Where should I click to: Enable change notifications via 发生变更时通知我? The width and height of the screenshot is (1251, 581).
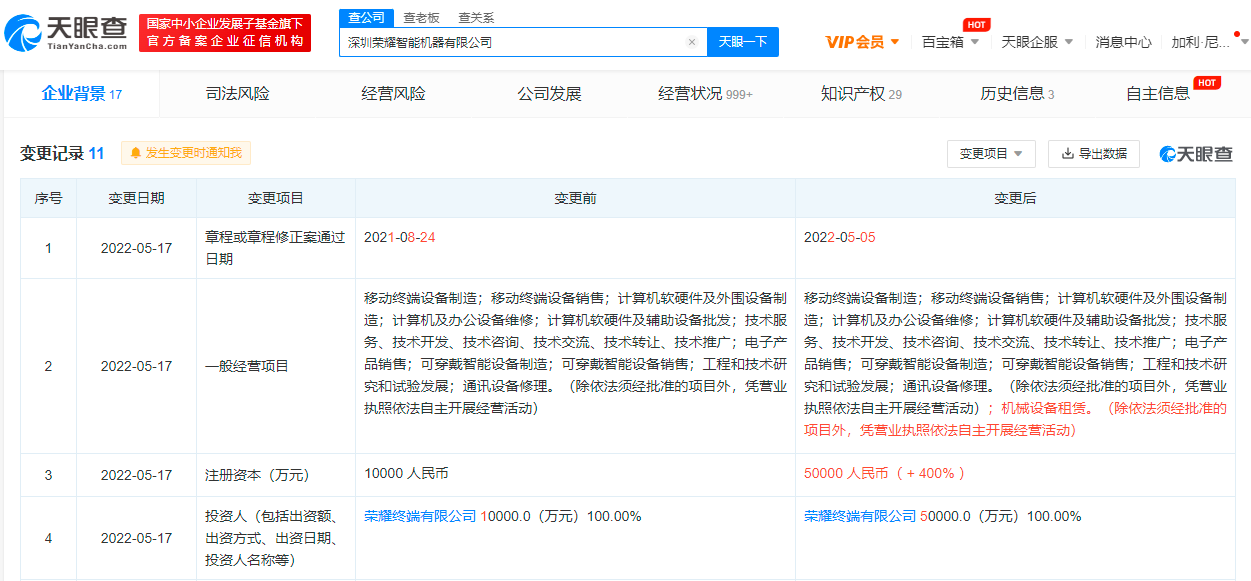pos(184,153)
